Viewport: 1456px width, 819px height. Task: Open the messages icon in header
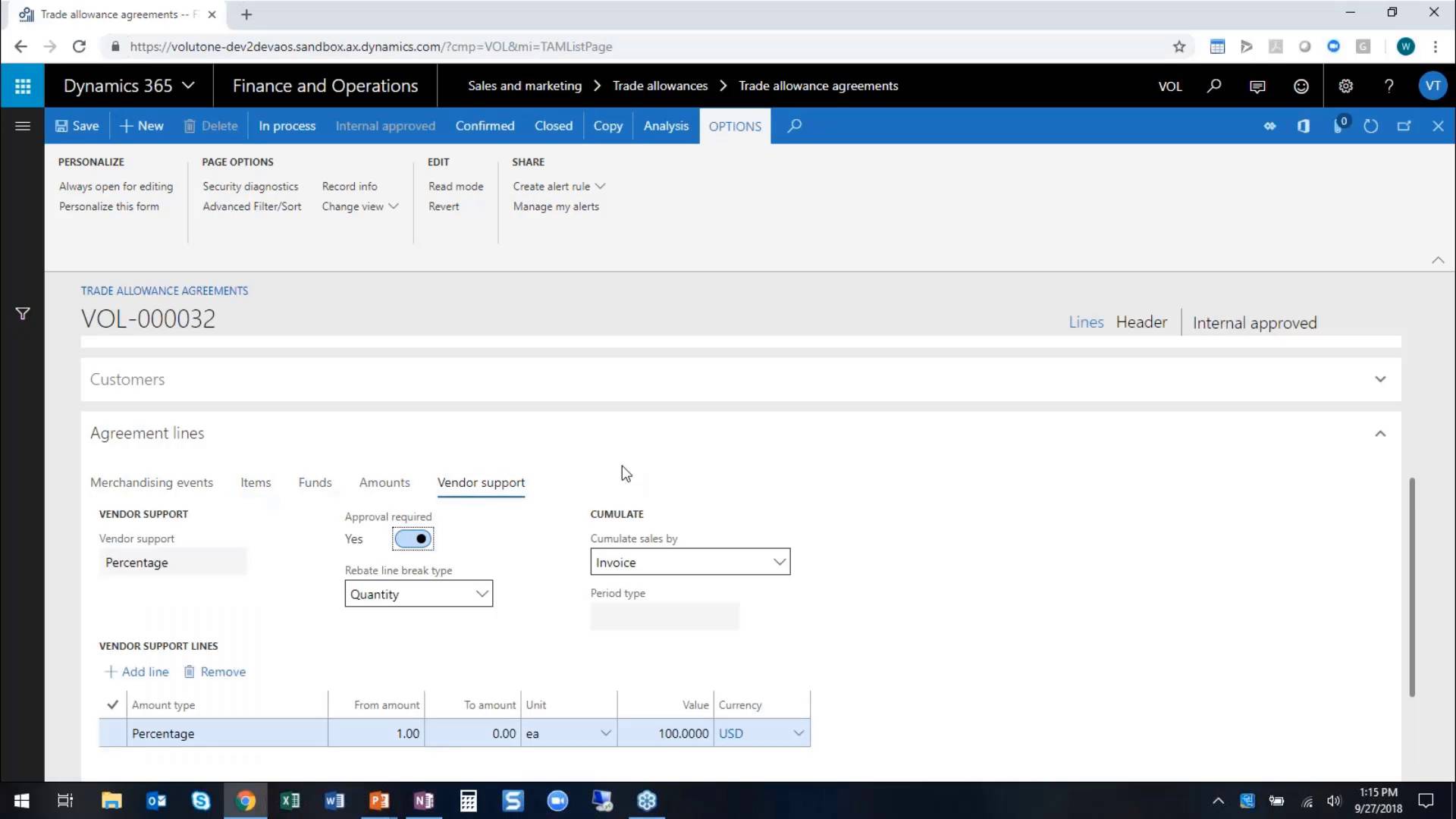(x=1257, y=86)
